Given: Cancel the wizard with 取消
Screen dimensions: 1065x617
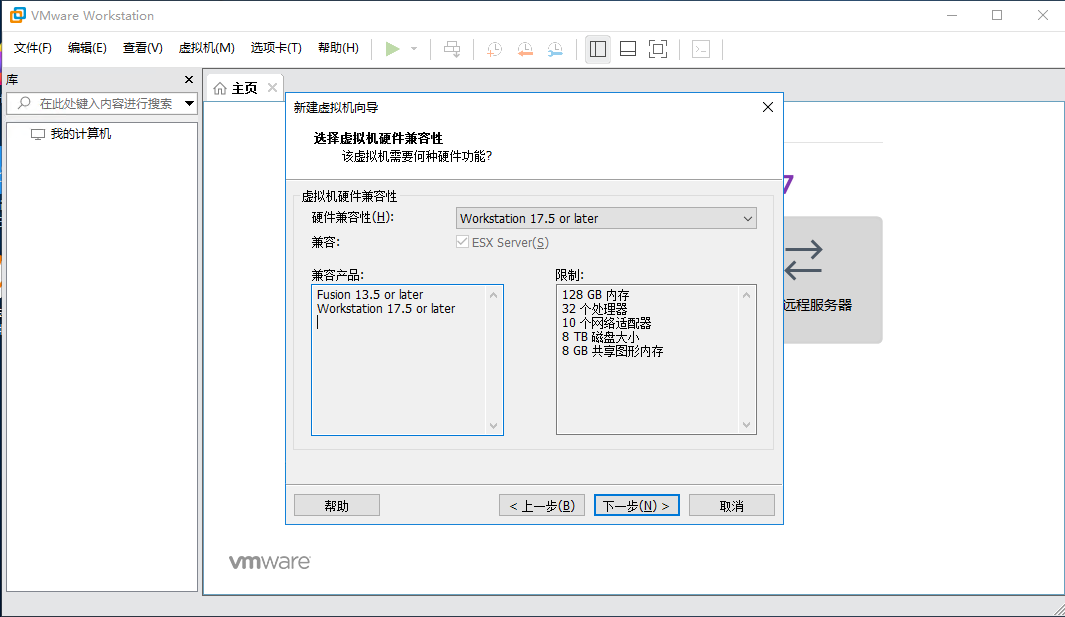Looking at the screenshot, I should (732, 505).
